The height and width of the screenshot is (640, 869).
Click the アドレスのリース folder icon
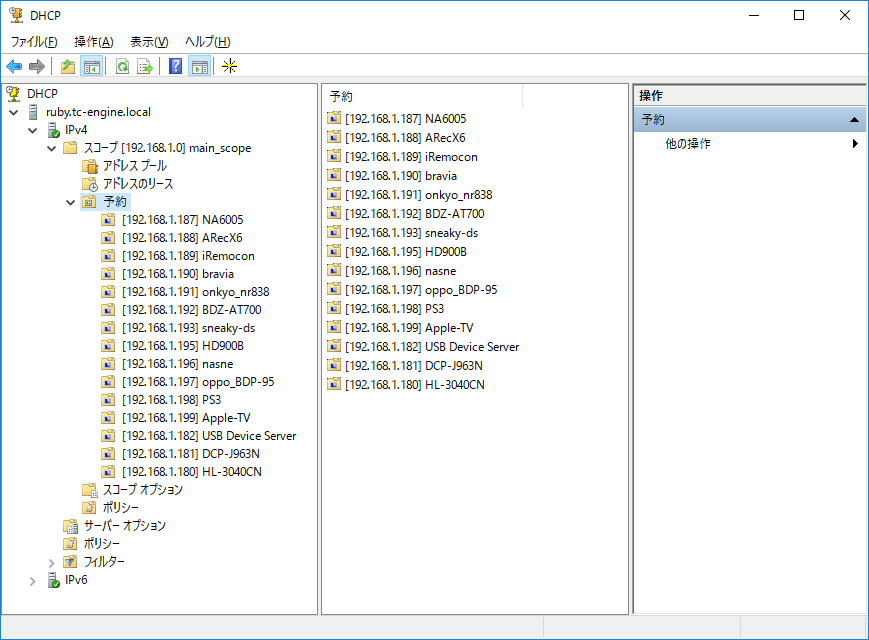tap(90, 184)
